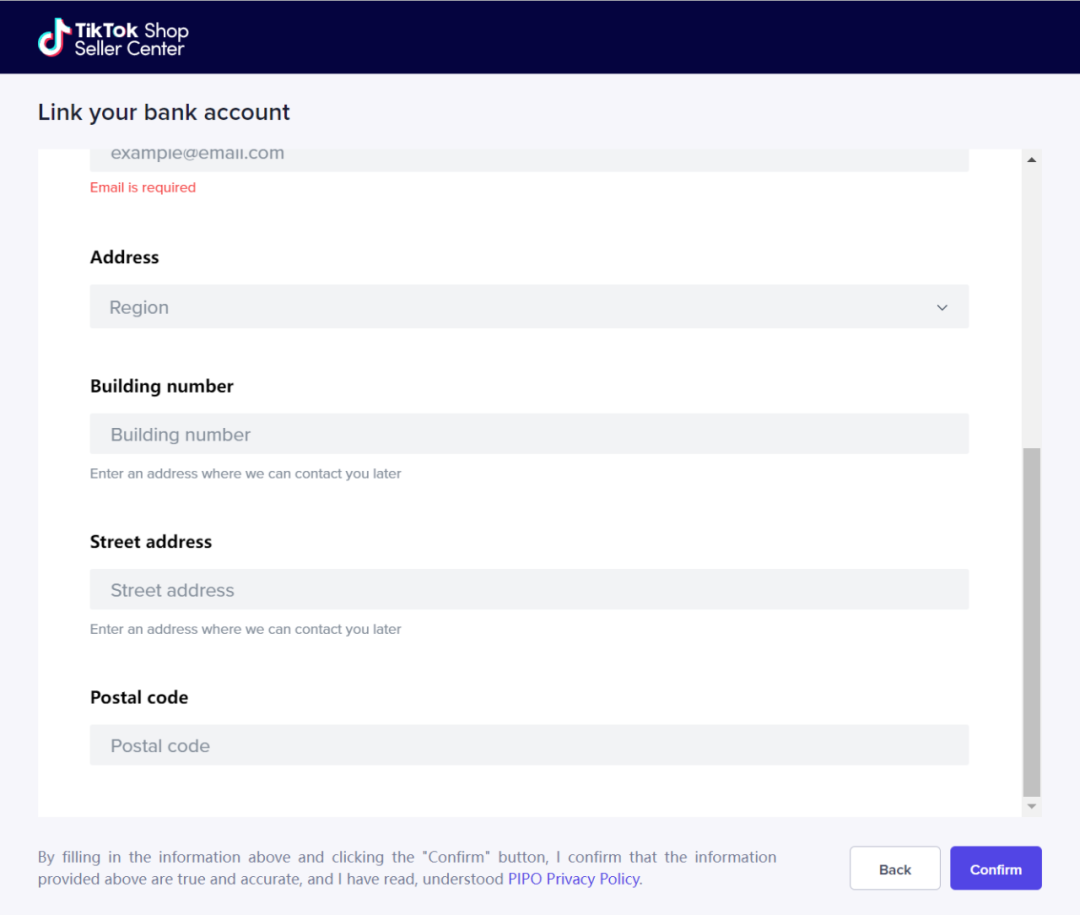The width and height of the screenshot is (1080, 915).
Task: Focus the Street address input field
Action: [529, 590]
